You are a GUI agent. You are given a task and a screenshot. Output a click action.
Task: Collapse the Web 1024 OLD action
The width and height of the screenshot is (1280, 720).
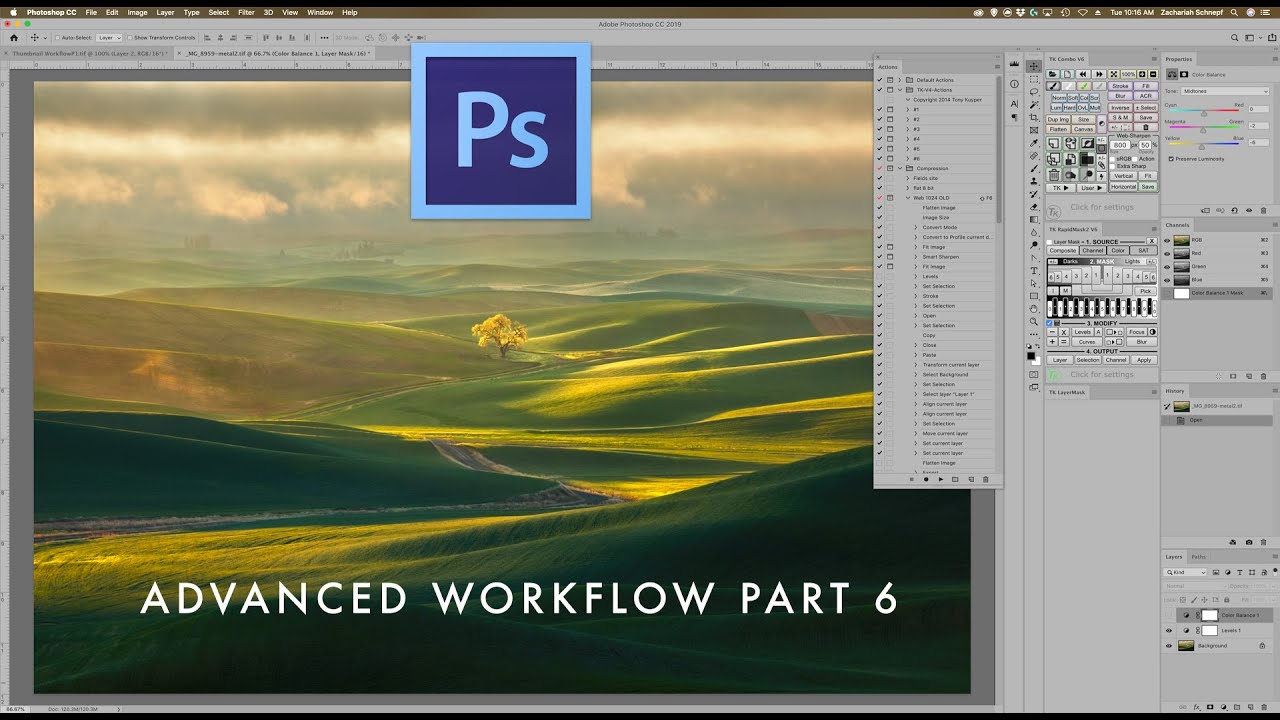(x=908, y=198)
